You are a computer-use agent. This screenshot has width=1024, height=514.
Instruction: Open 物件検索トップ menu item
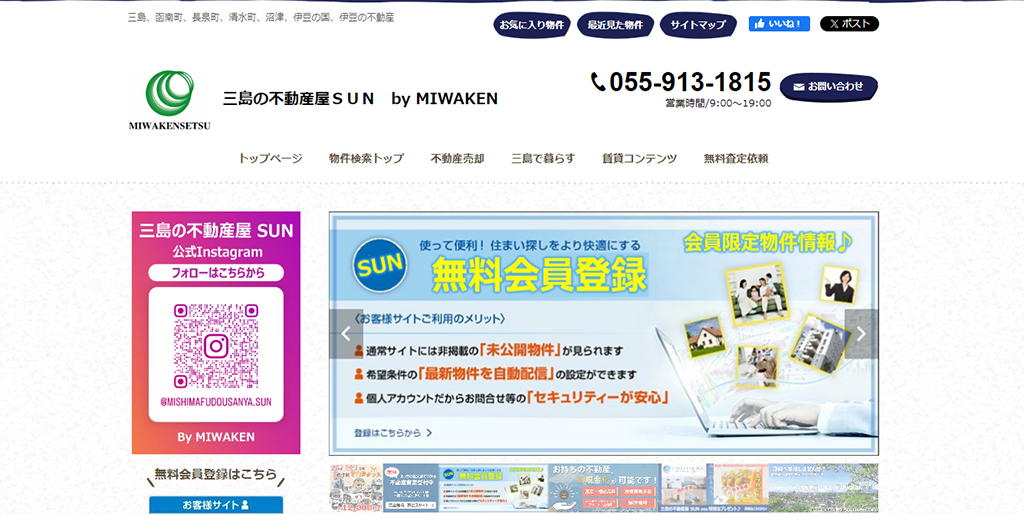tap(366, 158)
